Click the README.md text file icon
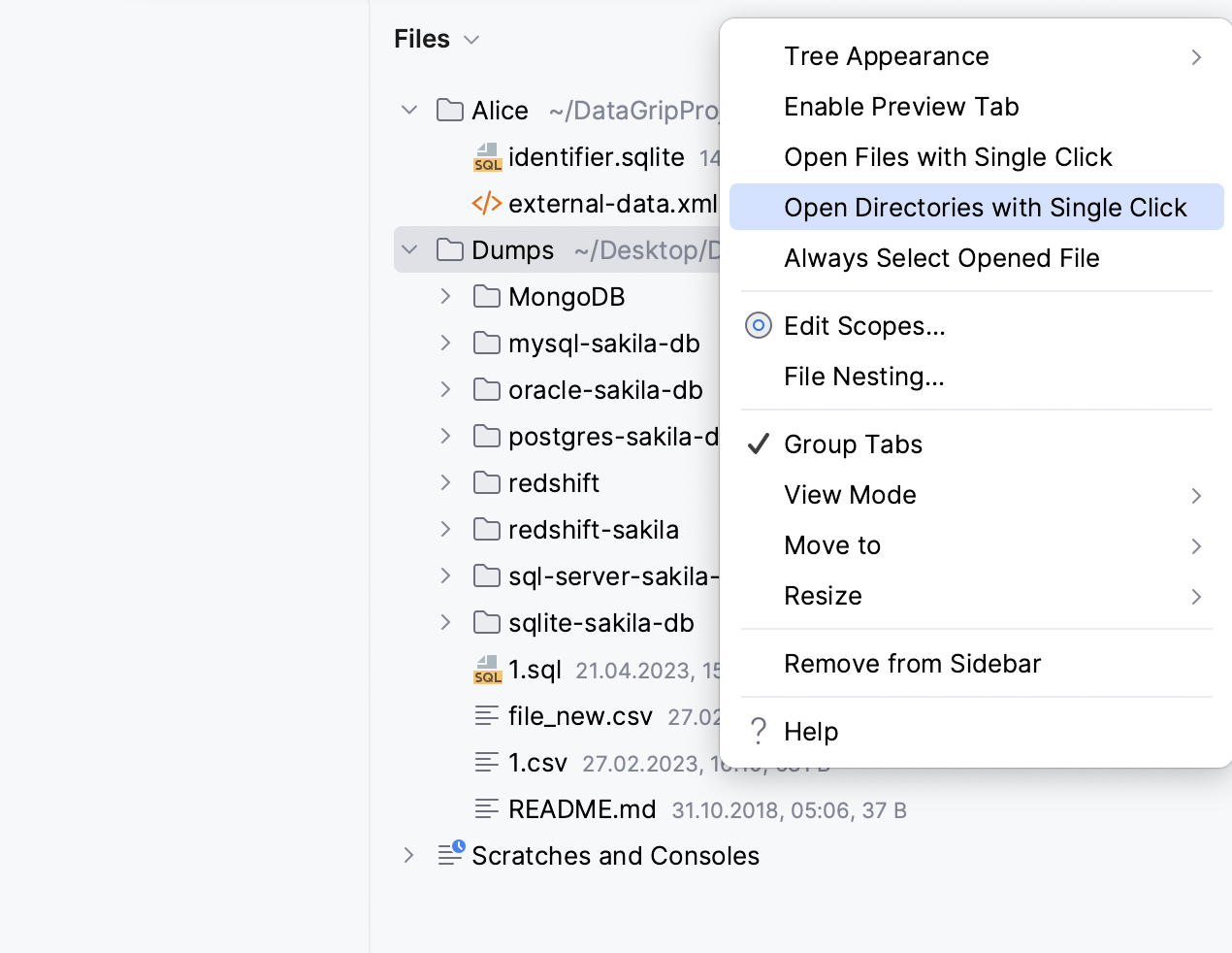1232x953 pixels. (x=487, y=809)
